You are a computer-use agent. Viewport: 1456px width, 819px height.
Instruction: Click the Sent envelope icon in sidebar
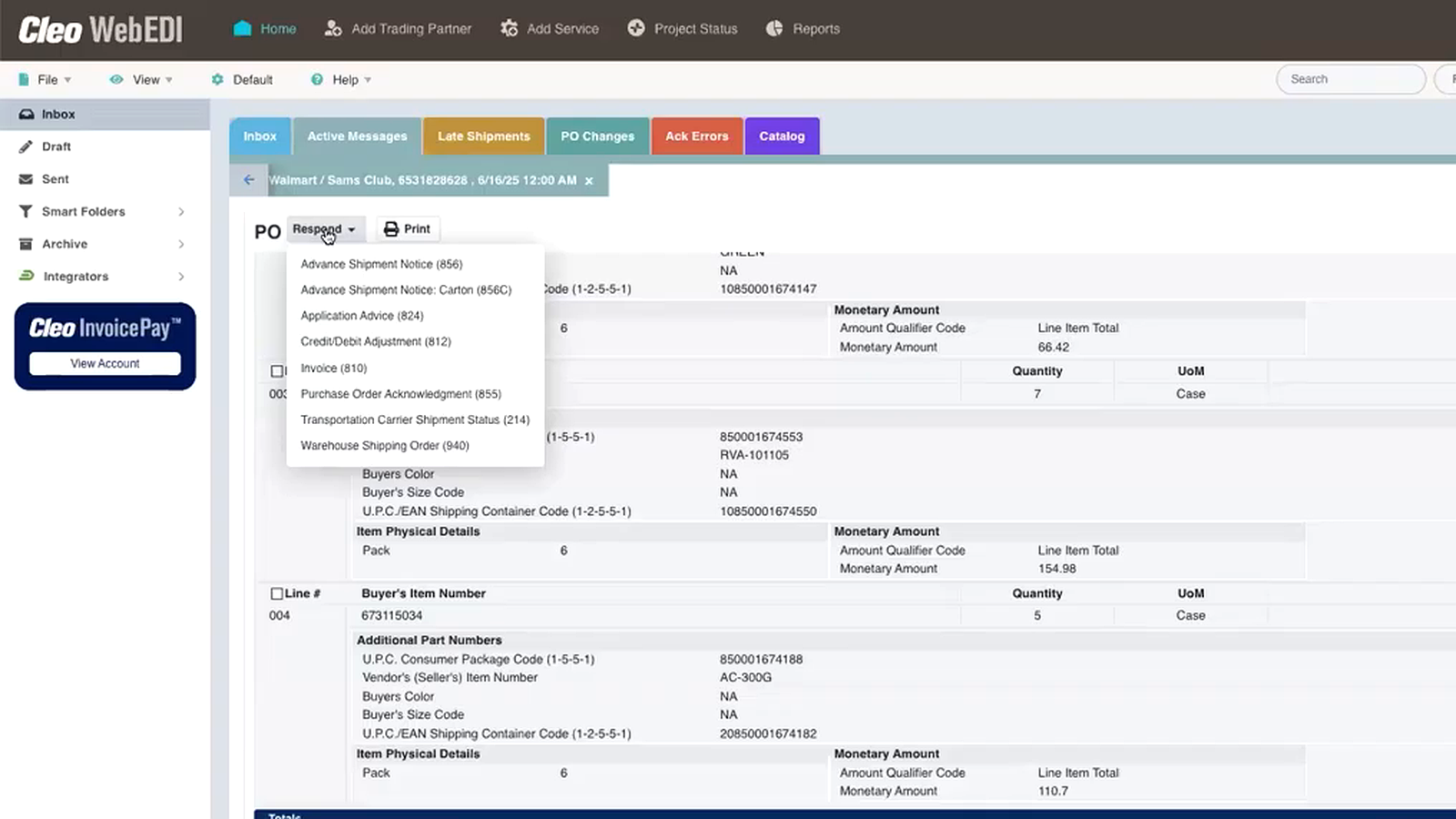coord(26,179)
